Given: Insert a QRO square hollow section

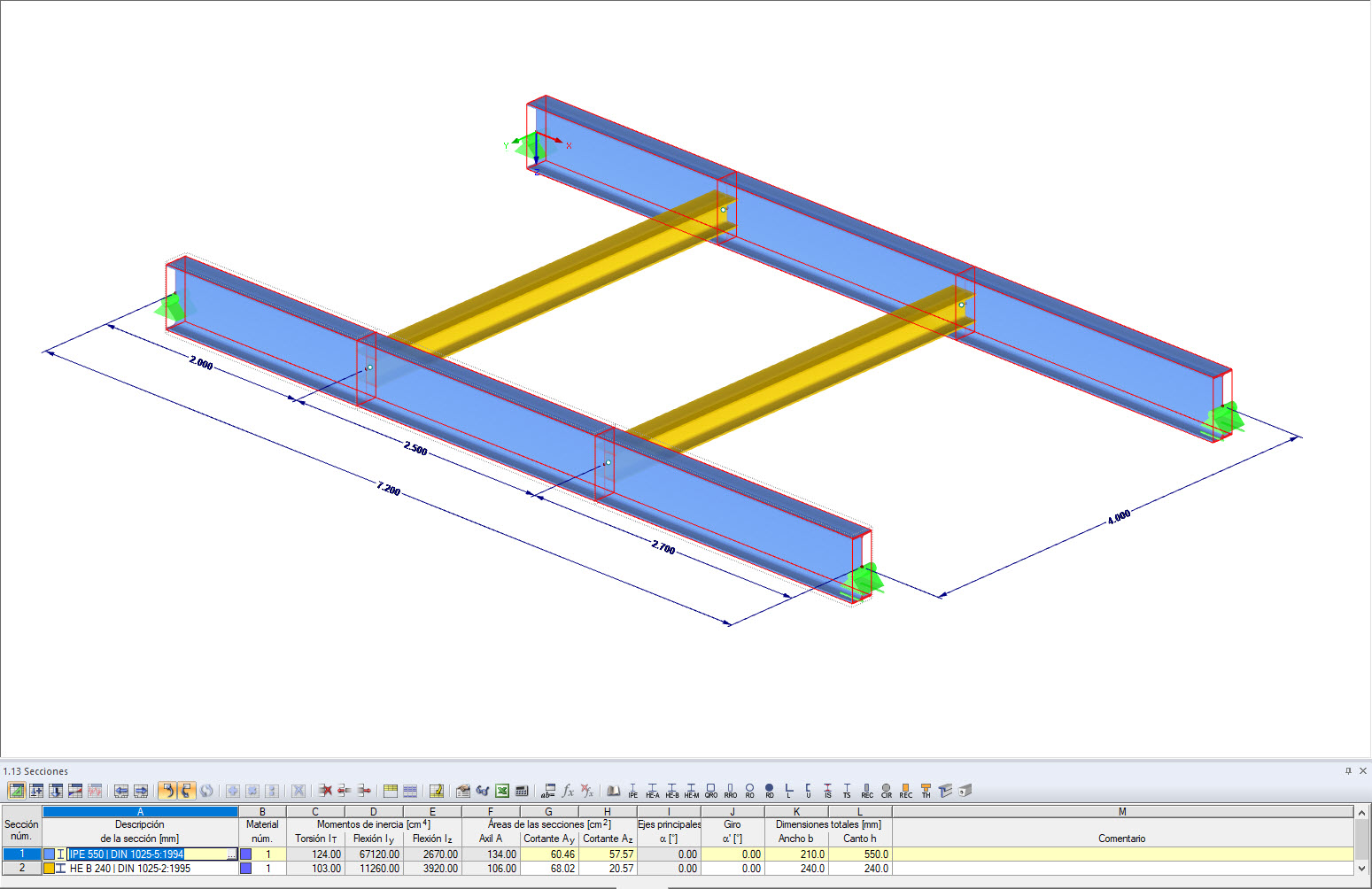Looking at the screenshot, I should [710, 791].
